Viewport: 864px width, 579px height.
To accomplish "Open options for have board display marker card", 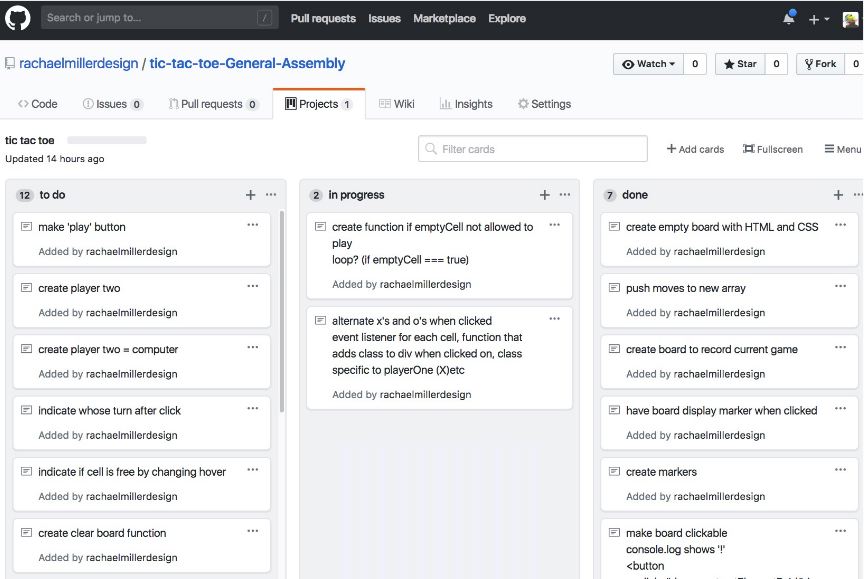I will click(840, 408).
